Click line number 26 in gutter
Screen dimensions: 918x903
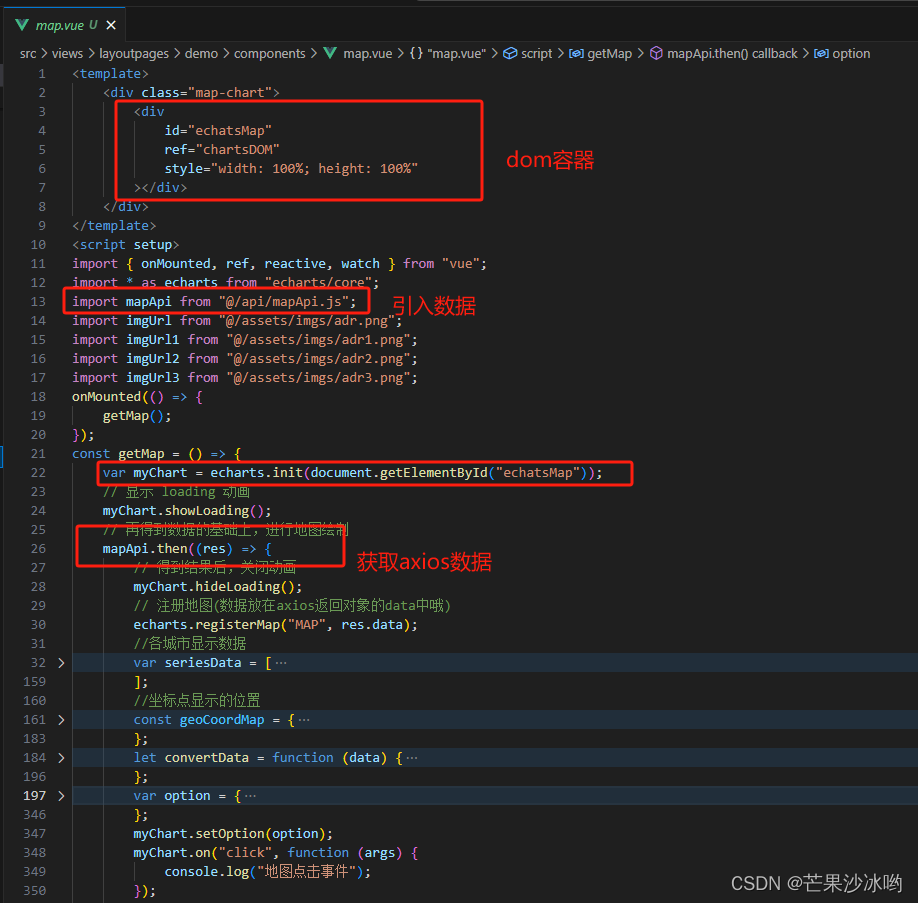[38, 549]
